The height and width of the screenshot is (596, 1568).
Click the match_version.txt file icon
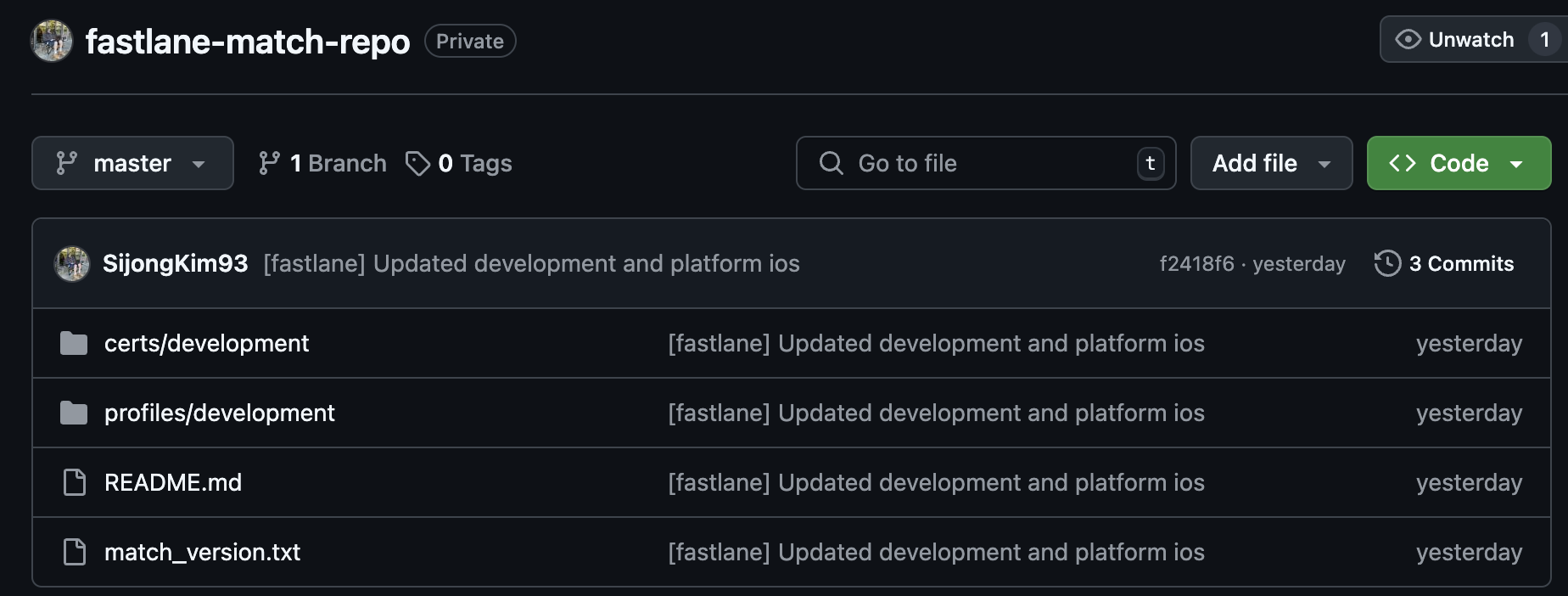point(75,553)
